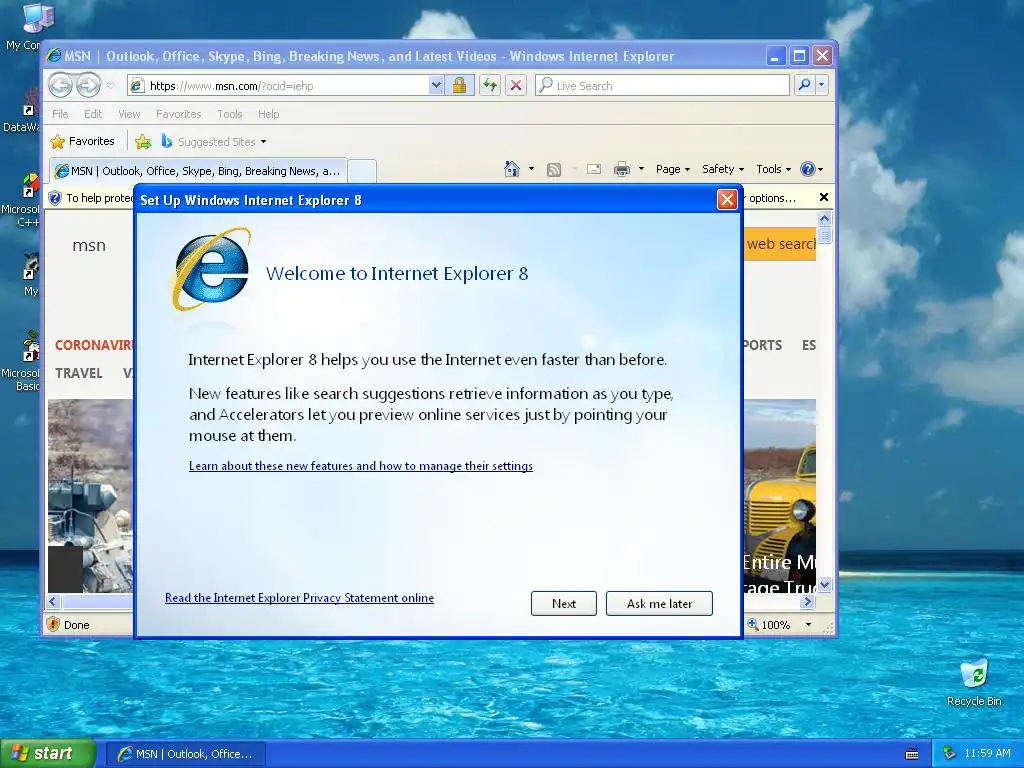Open the Recycle Bin desktop icon

[974, 682]
